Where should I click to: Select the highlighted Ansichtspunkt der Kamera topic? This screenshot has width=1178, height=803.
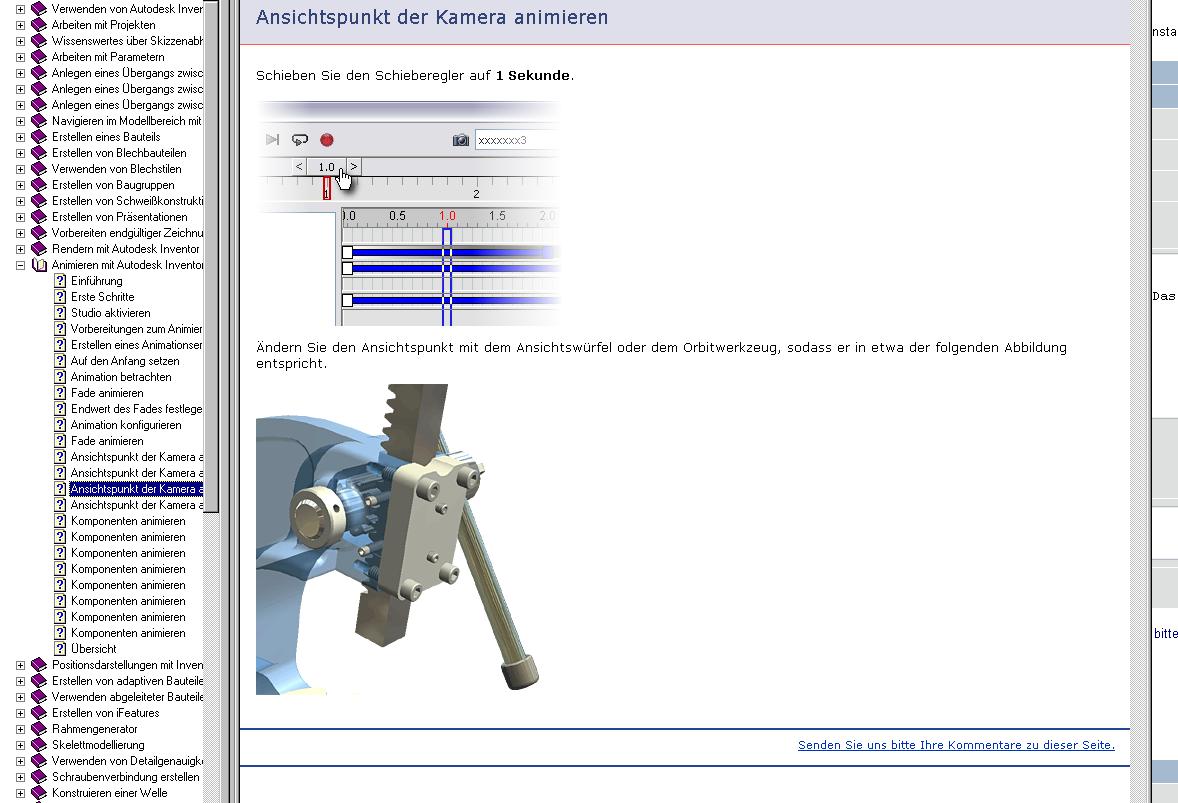tap(136, 489)
